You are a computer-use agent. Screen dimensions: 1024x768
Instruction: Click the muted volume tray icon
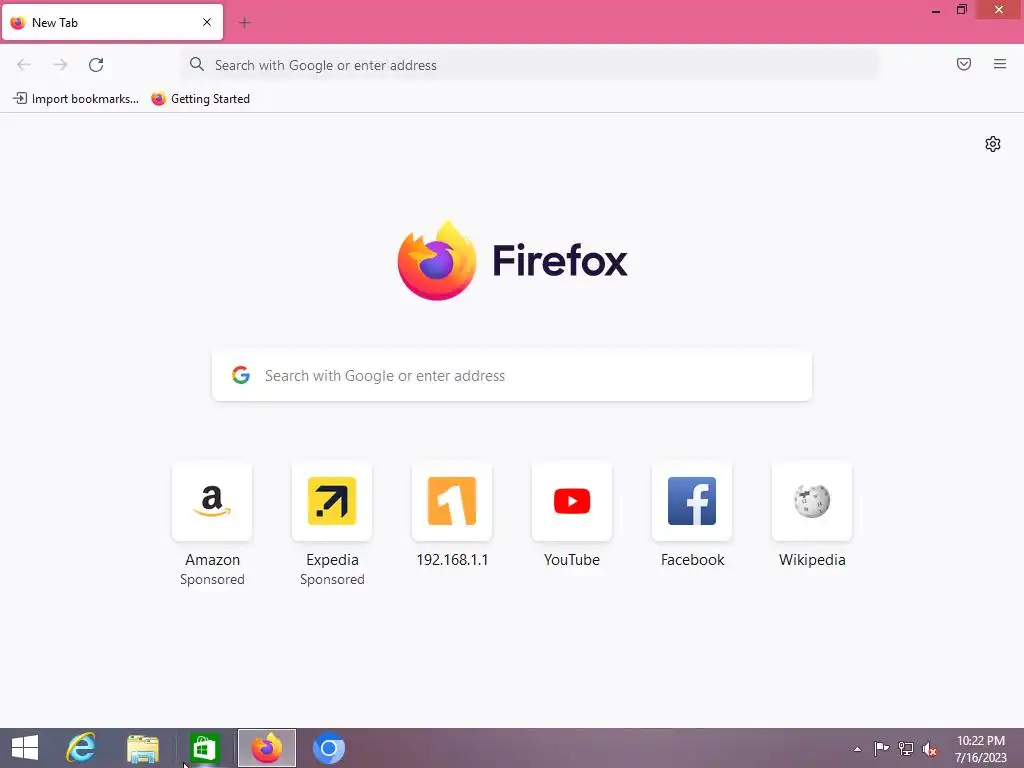pyautogui.click(x=930, y=749)
